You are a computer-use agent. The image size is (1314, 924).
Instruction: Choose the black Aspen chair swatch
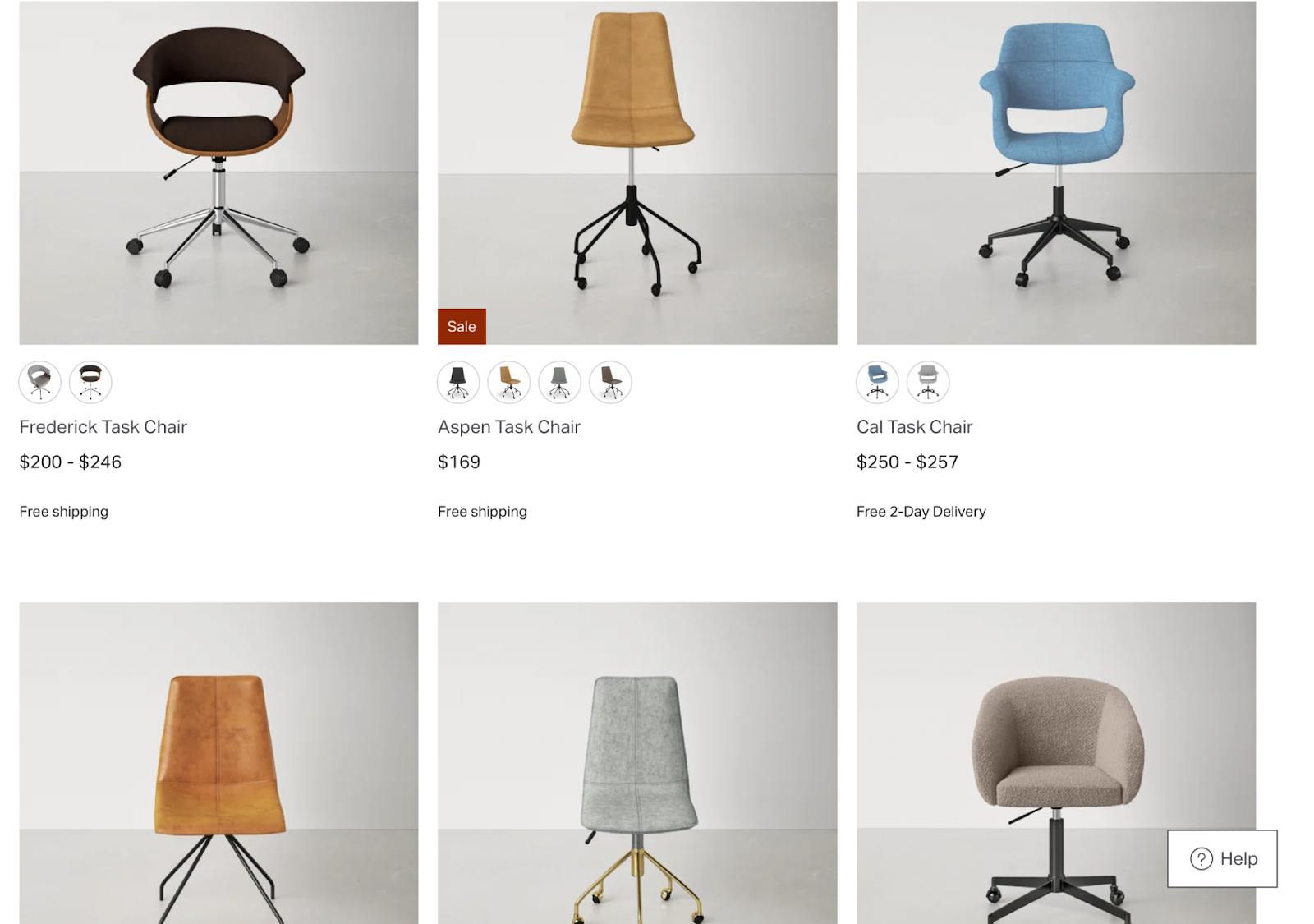coord(458,382)
